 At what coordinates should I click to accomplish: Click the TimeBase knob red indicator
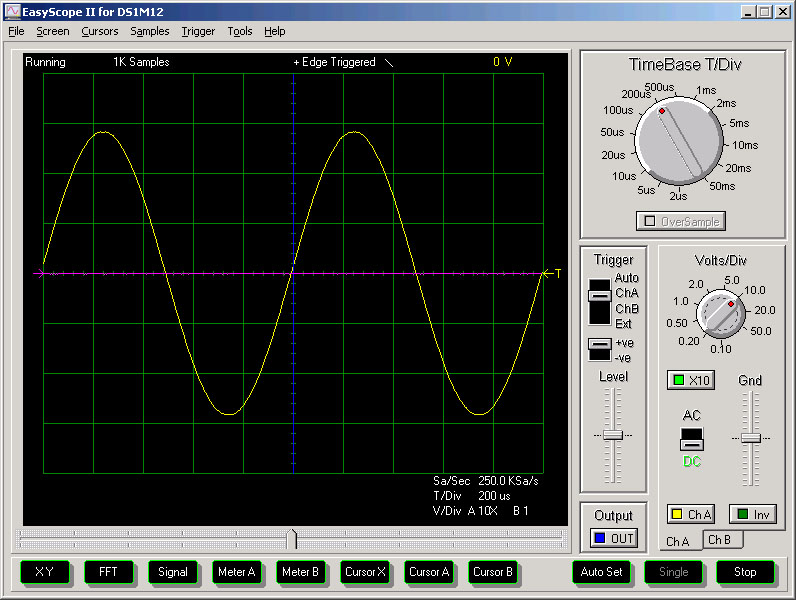pos(661,111)
